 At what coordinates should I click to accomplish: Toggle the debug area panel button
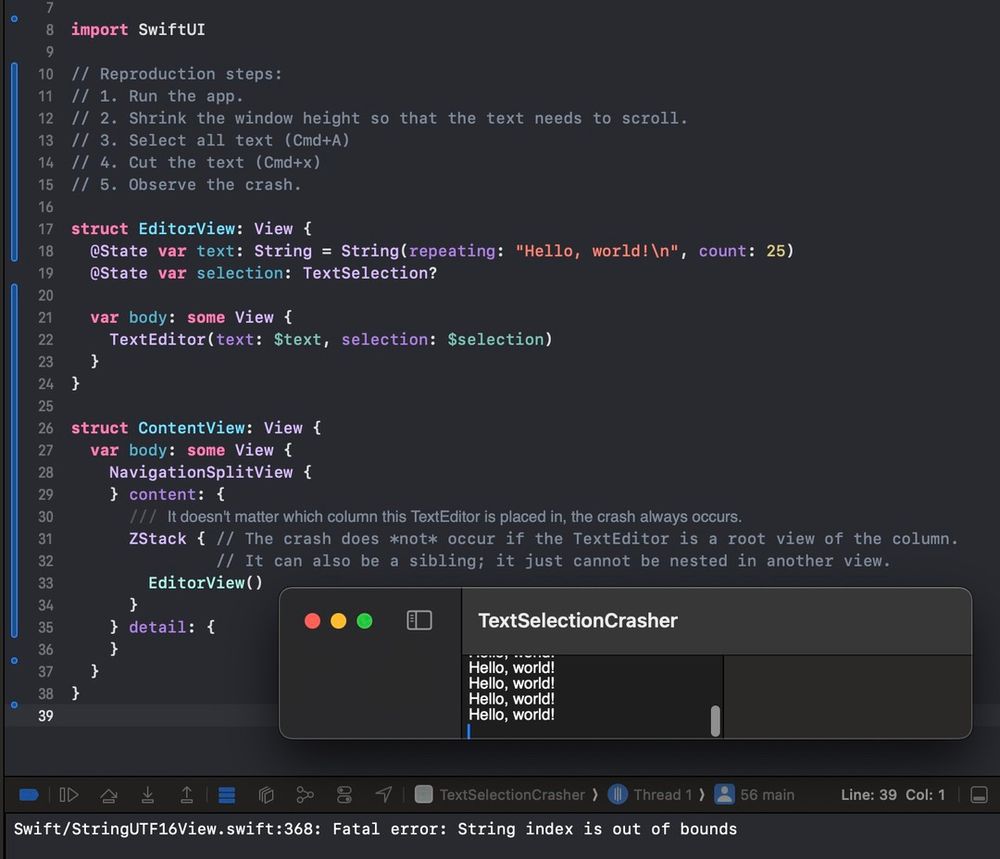point(979,795)
